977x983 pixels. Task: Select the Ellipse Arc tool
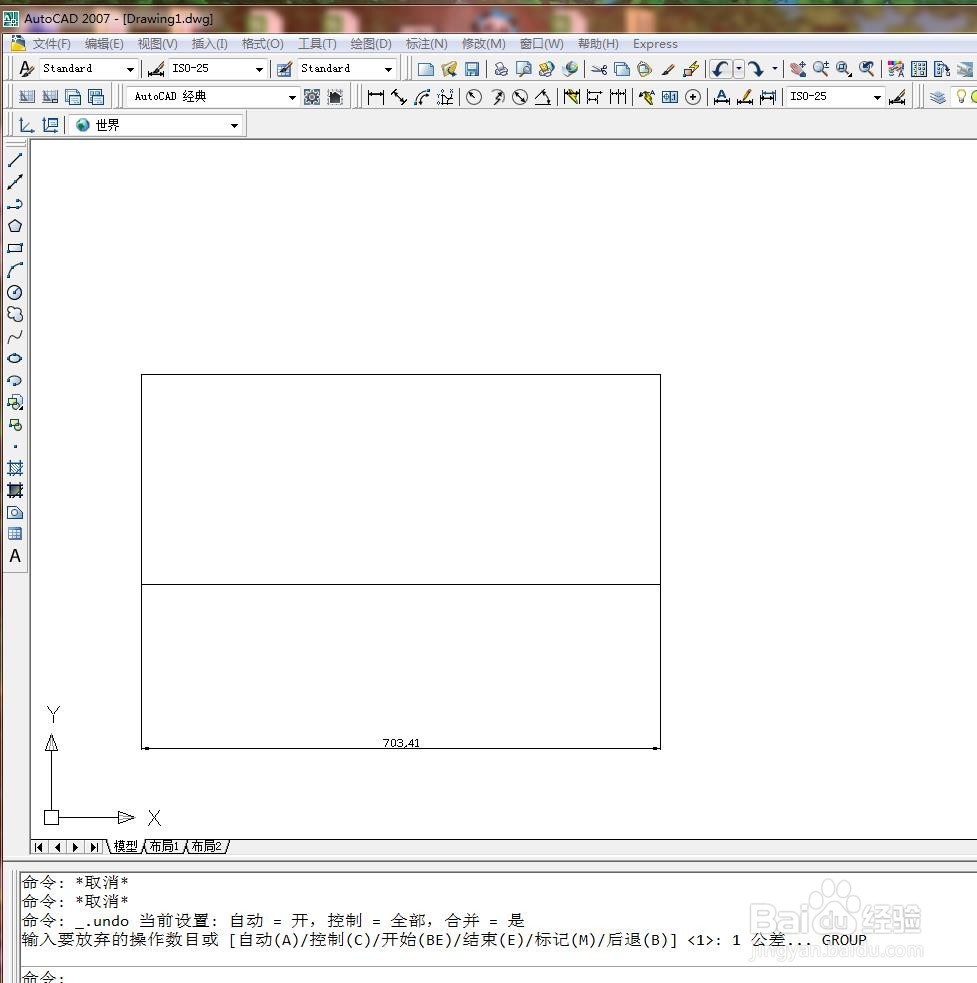click(15, 381)
